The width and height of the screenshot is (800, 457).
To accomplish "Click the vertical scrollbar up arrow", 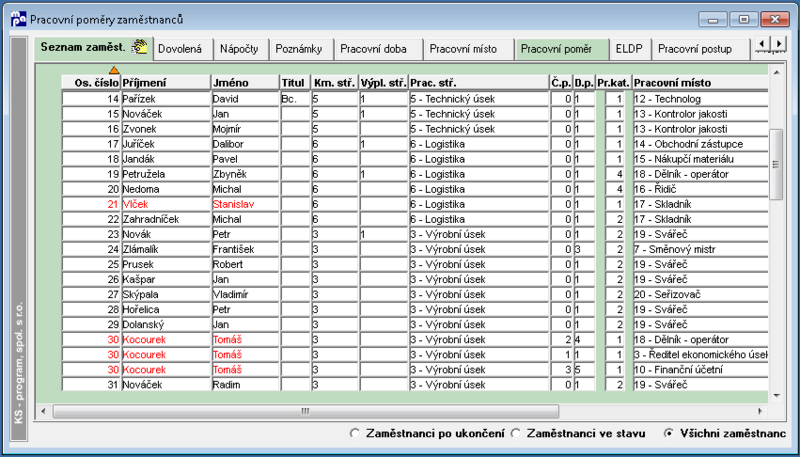I will point(776,73).
